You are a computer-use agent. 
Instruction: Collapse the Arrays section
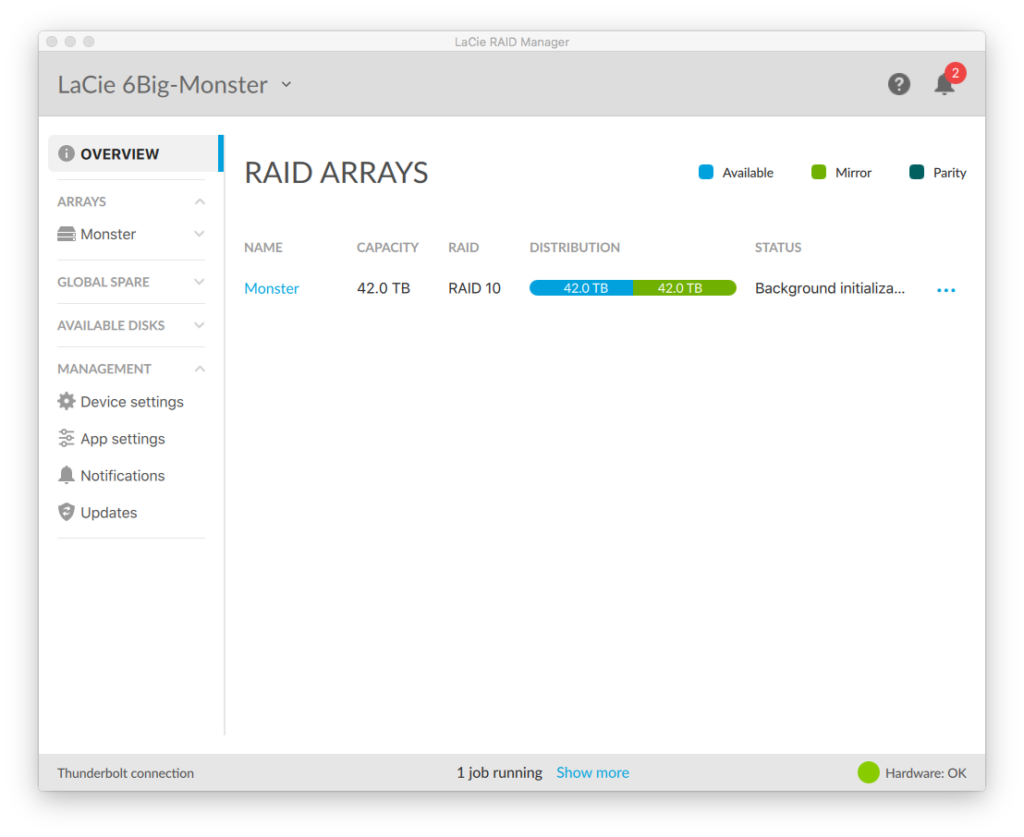click(200, 202)
